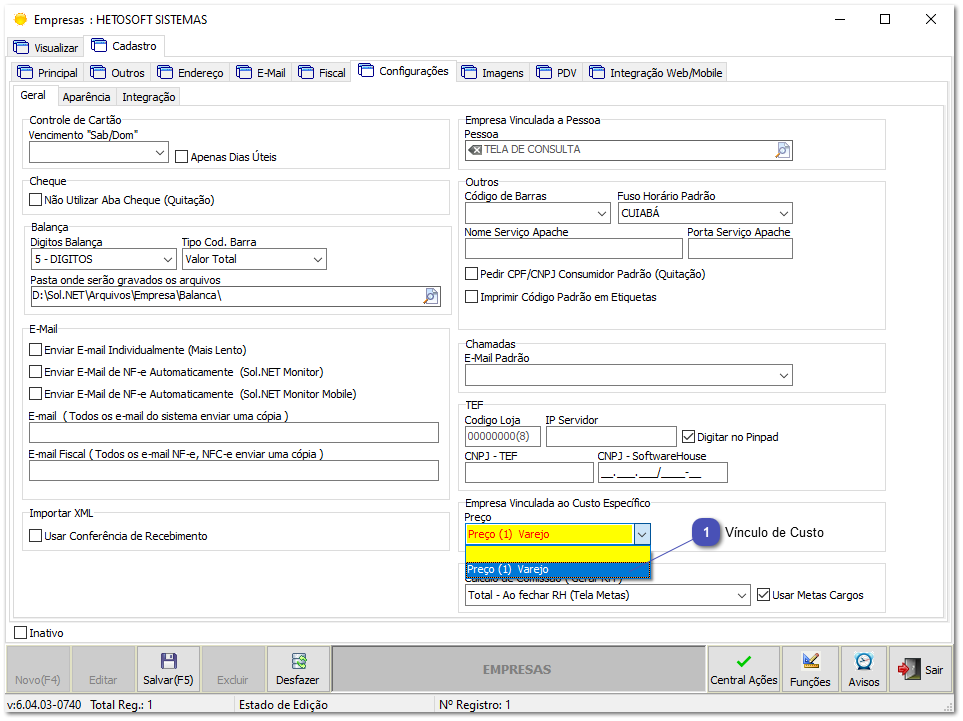Open Digitos Balança dropdown
Screen dimensions: 963x721
[x=166, y=260]
